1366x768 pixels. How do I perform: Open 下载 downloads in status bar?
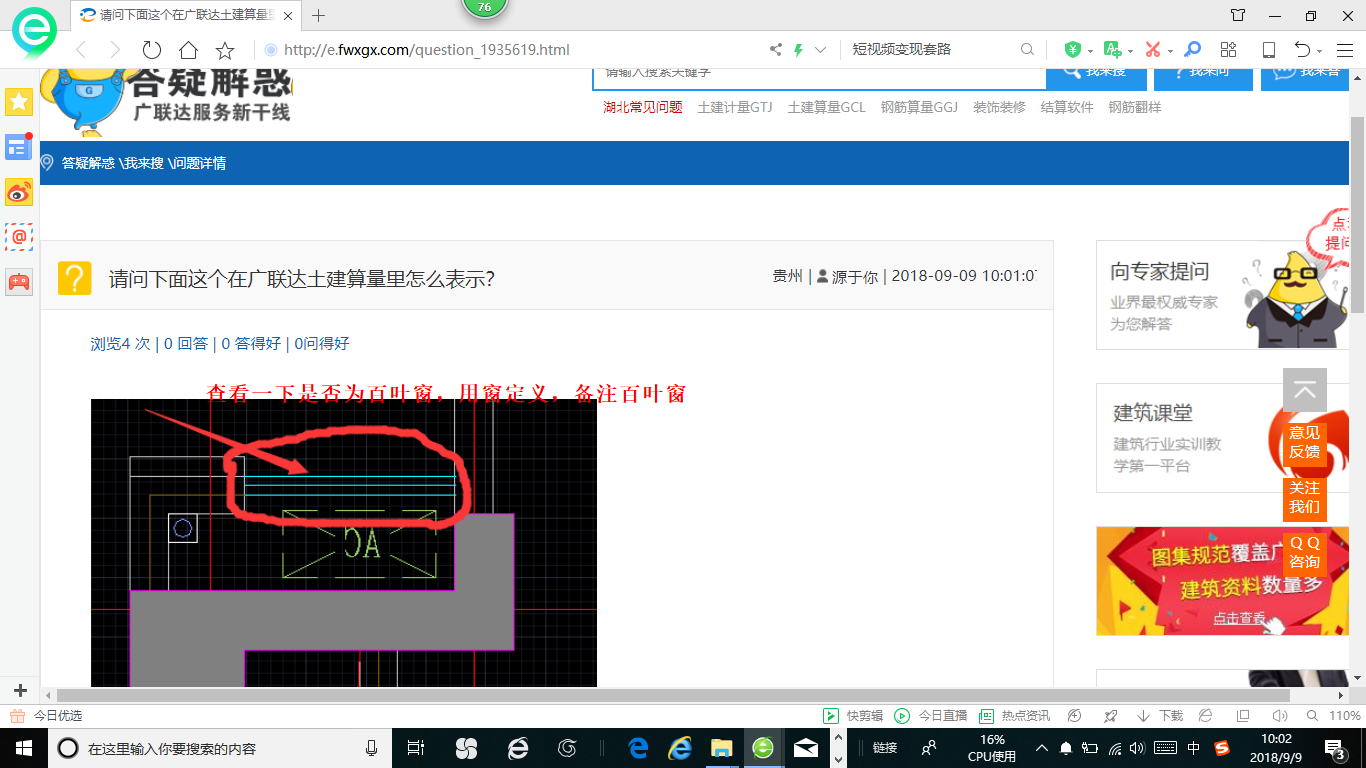1160,716
